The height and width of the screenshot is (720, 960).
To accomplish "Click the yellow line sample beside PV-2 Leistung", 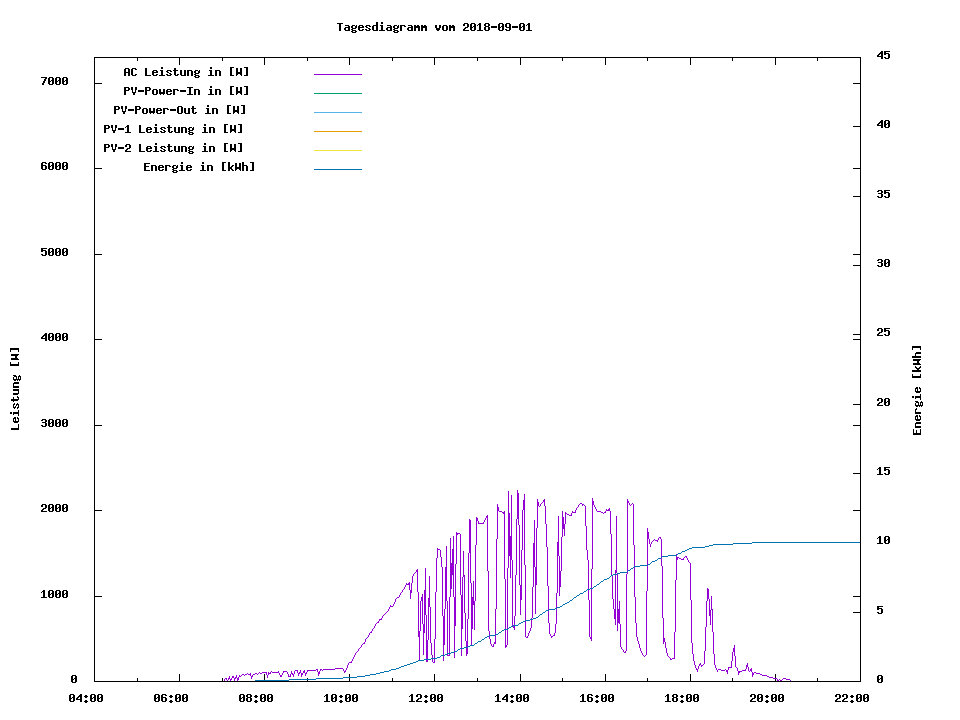I will (x=337, y=150).
